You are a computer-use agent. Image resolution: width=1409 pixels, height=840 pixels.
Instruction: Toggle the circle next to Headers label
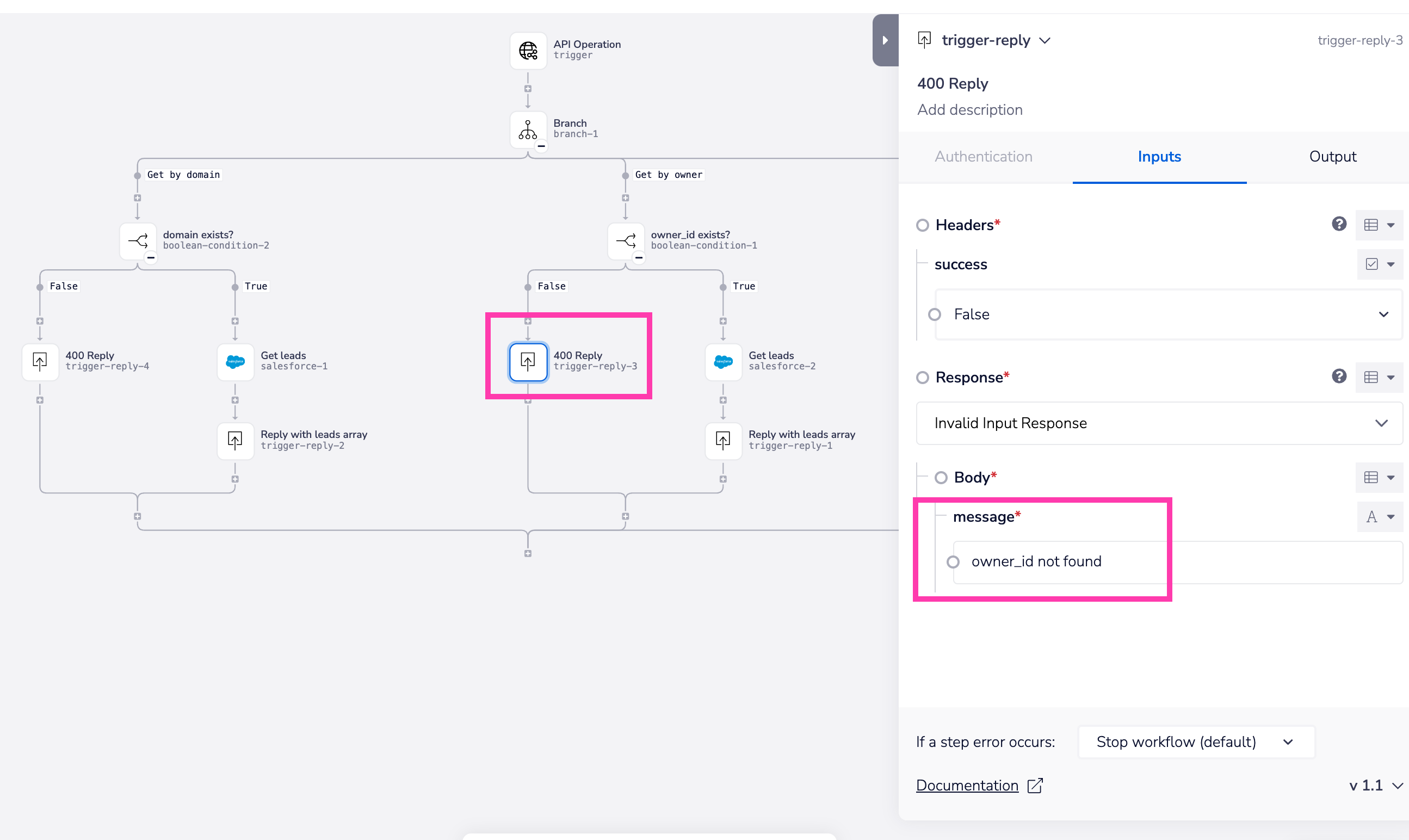pos(922,225)
